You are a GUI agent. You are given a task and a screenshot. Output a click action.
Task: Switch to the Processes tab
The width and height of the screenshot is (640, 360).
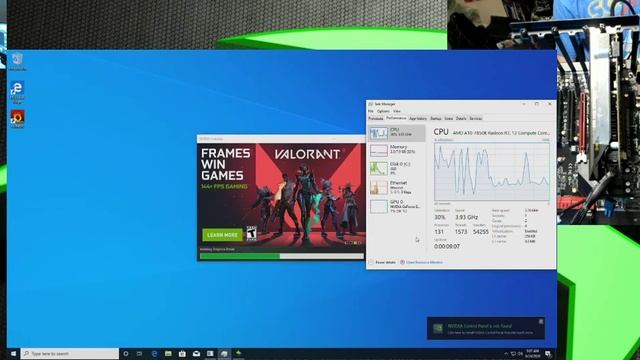click(x=376, y=118)
